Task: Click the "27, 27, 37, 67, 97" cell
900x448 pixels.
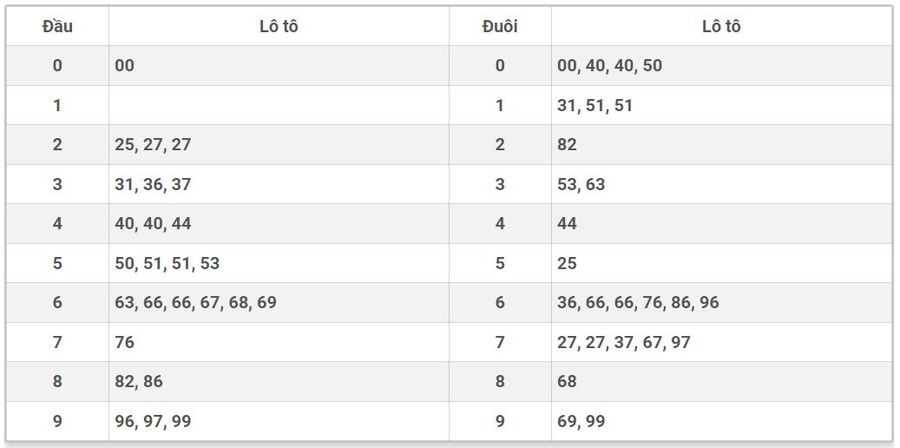Action: click(624, 342)
